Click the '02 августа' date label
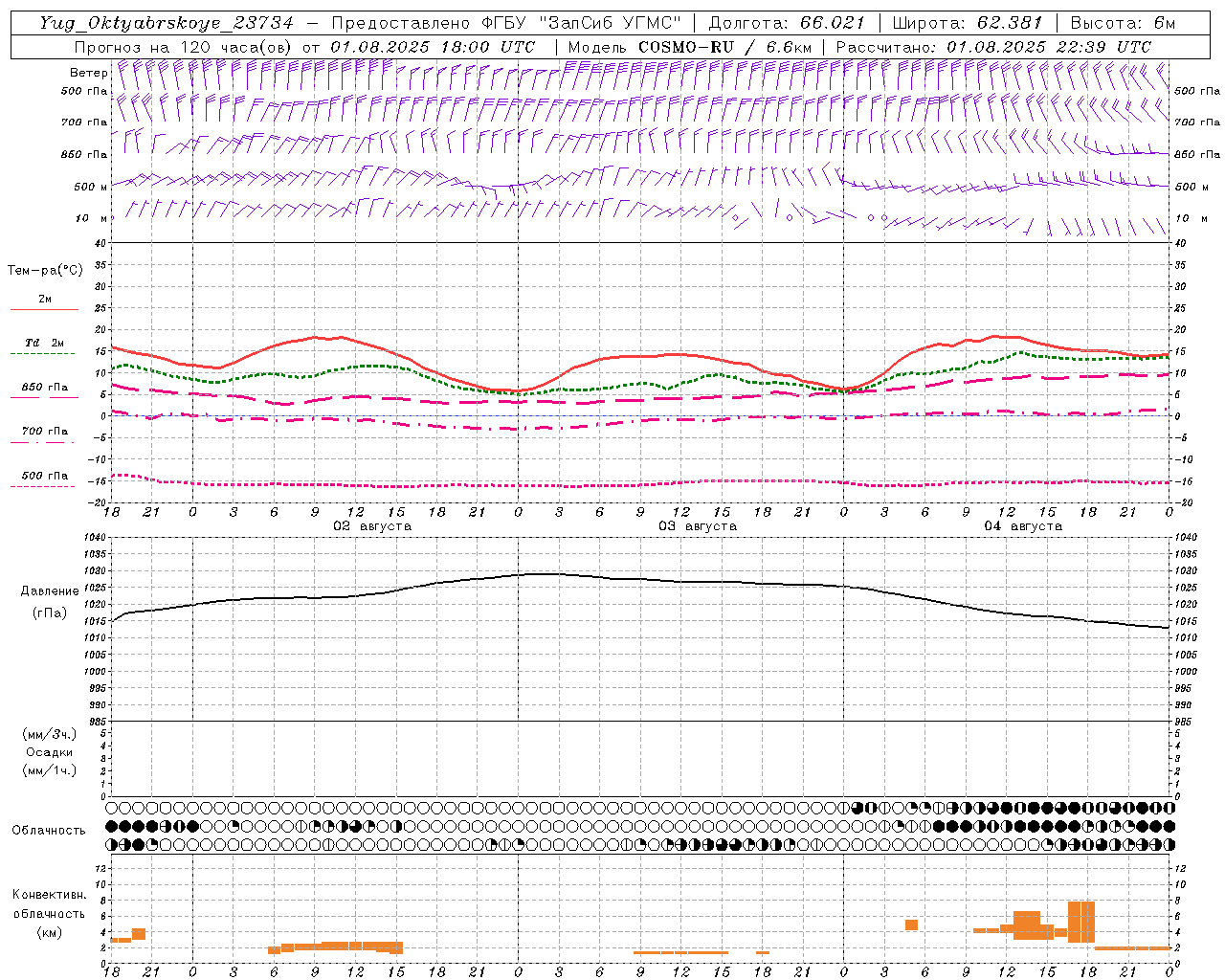Image resolution: width=1225 pixels, height=980 pixels. click(372, 526)
